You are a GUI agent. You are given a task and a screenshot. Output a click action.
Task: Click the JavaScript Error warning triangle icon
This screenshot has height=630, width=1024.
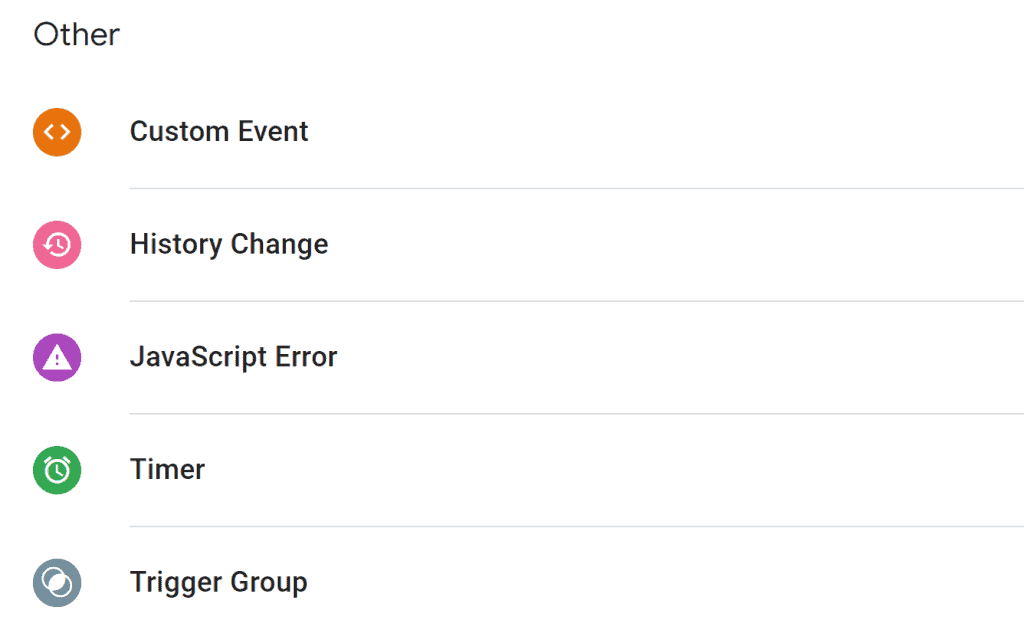pos(56,357)
